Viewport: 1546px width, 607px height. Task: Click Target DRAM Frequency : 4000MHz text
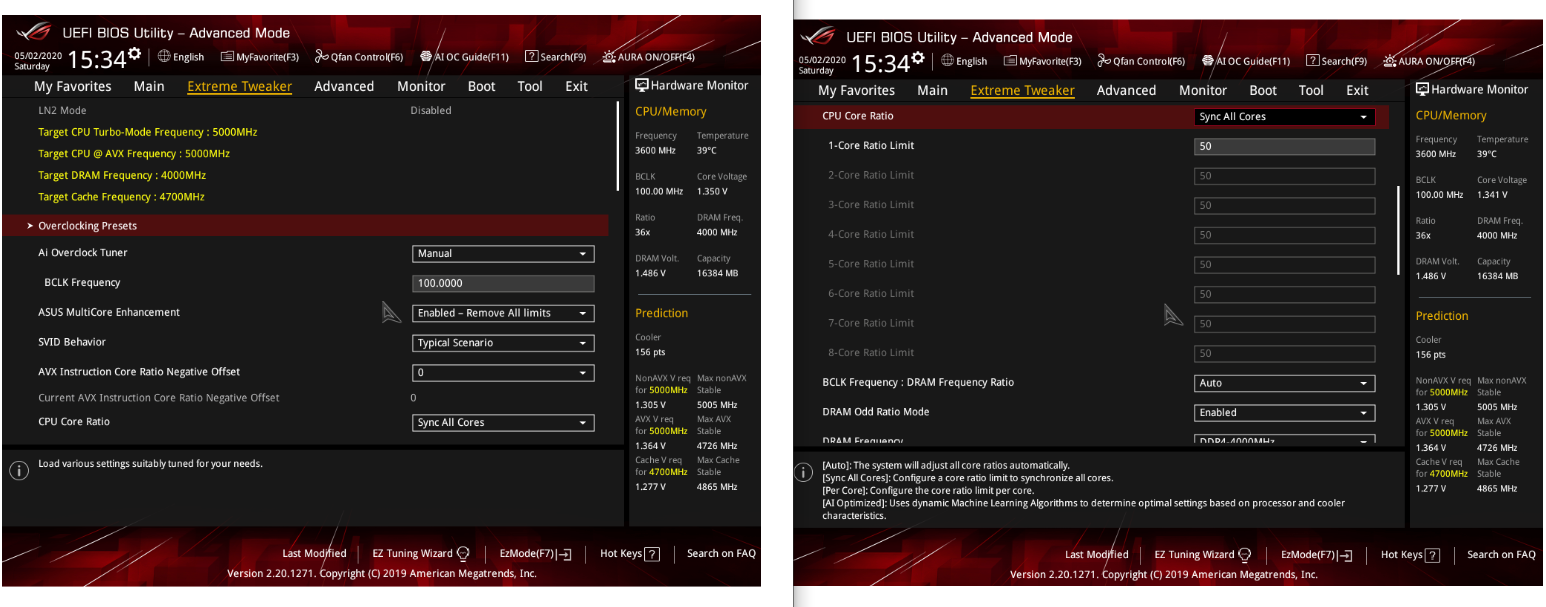tap(122, 175)
